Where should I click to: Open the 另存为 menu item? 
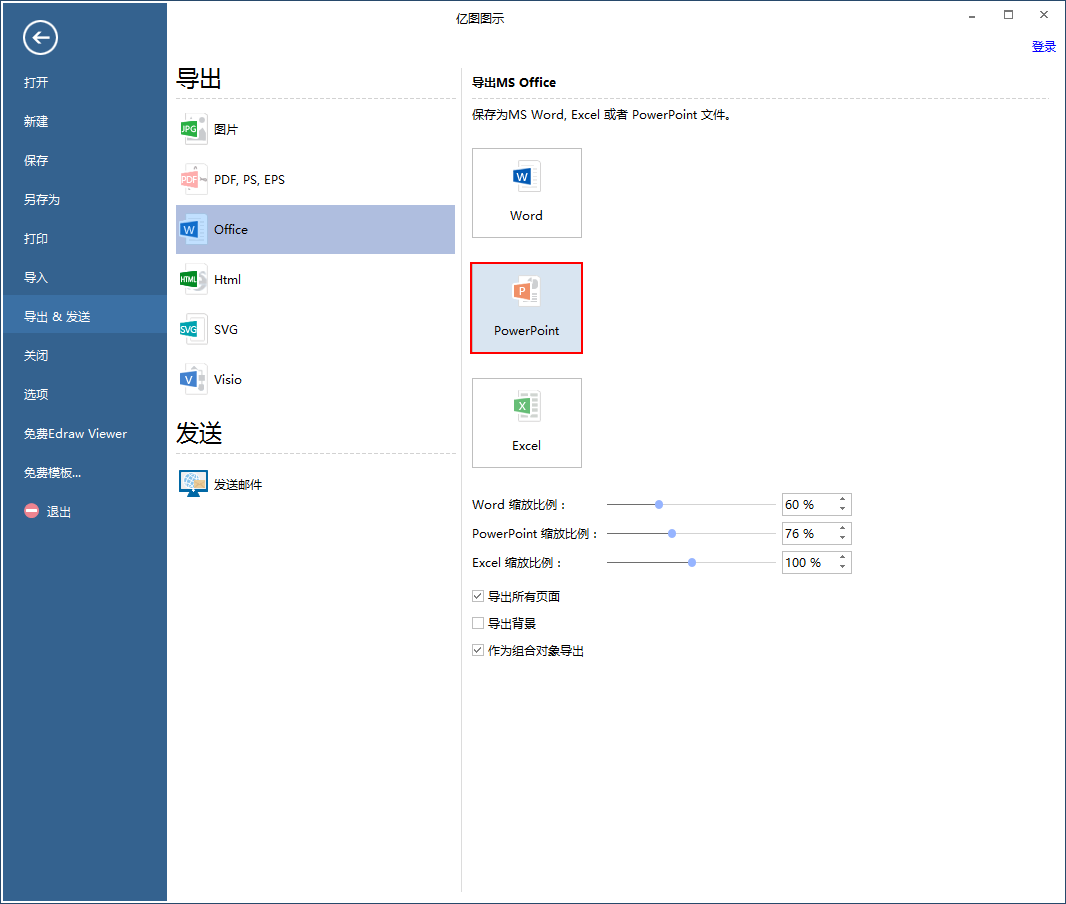(x=42, y=200)
